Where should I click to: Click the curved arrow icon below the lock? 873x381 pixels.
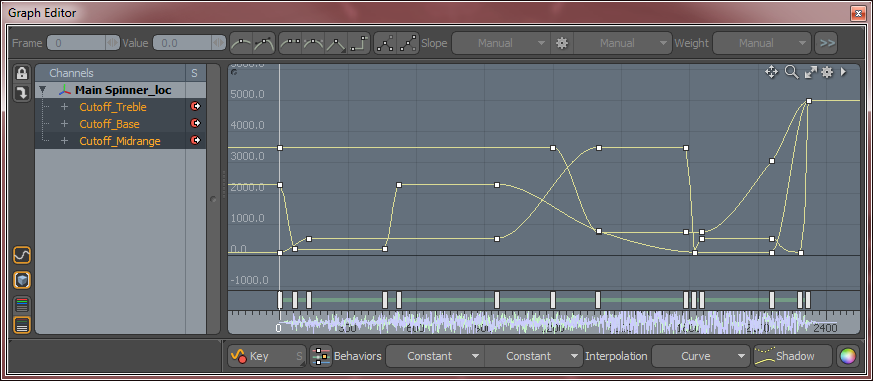pos(22,93)
